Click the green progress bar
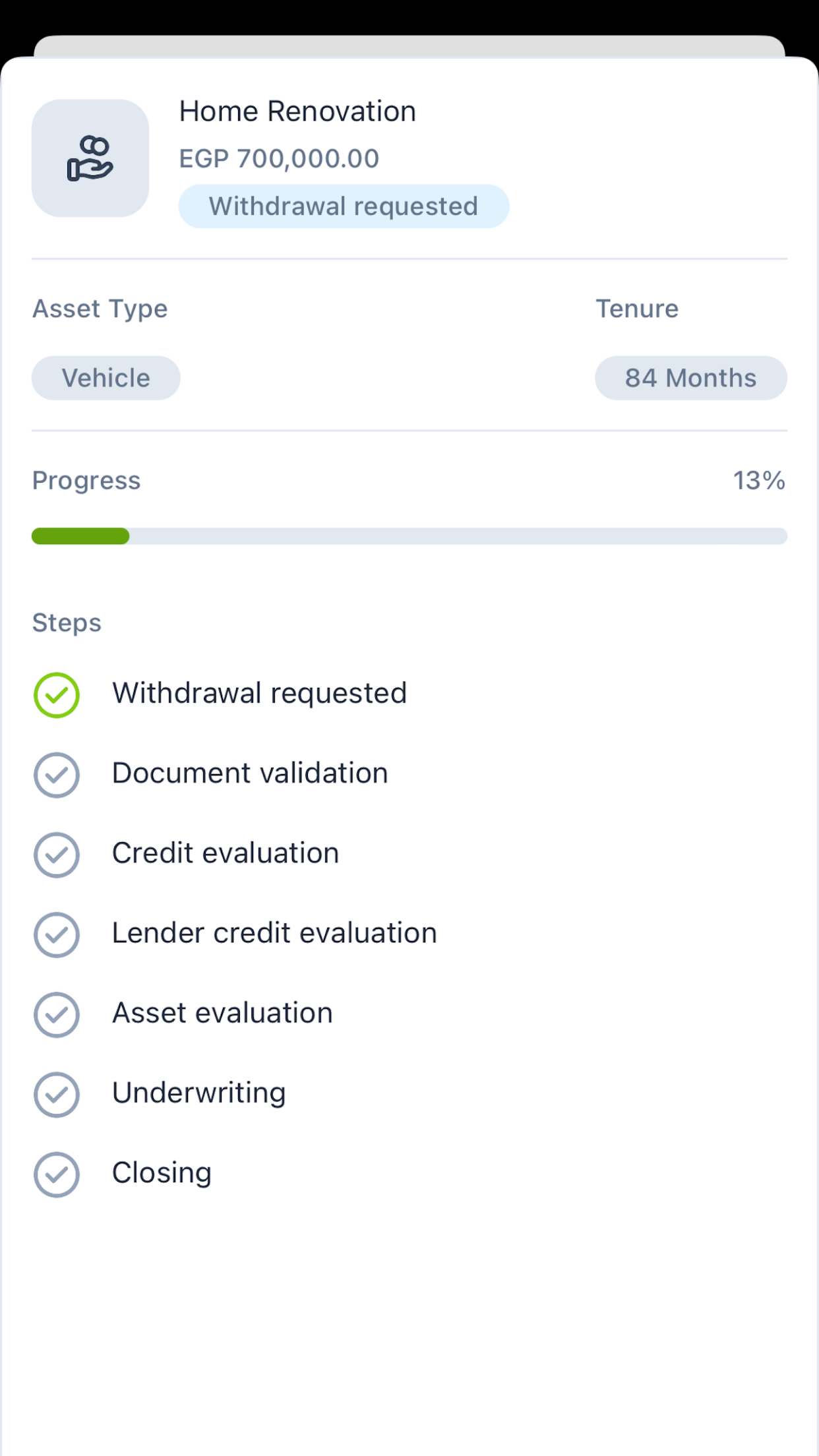This screenshot has width=819, height=1456. point(80,536)
